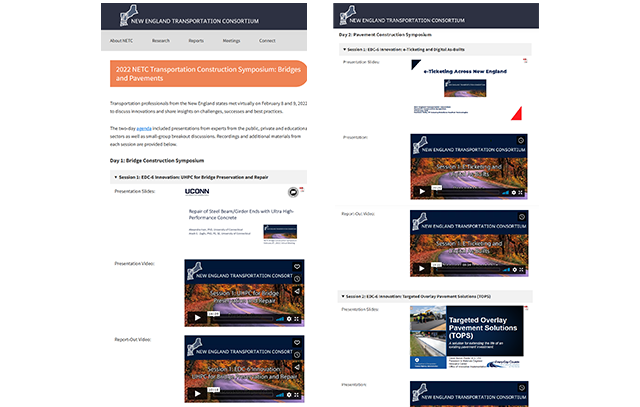
Task: Open the Research menu item
Action: pos(161,41)
